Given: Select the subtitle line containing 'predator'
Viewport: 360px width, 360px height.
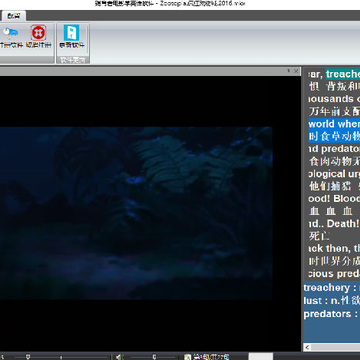Looking at the screenshot, I should 334,149.
